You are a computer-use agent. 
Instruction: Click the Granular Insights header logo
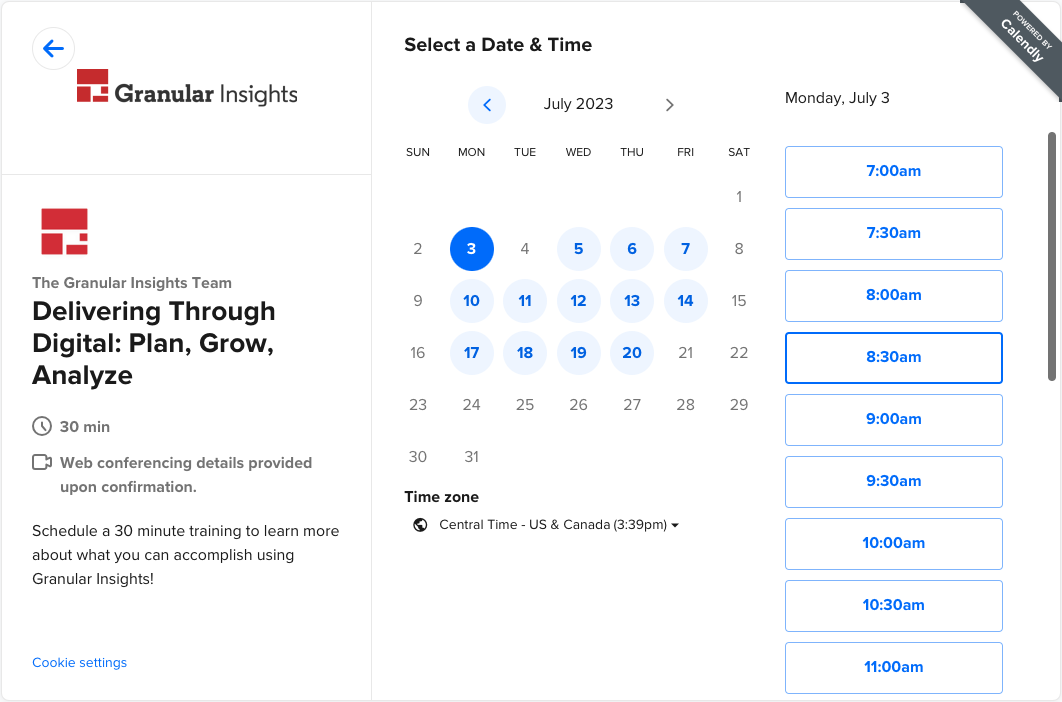pyautogui.click(x=187, y=87)
